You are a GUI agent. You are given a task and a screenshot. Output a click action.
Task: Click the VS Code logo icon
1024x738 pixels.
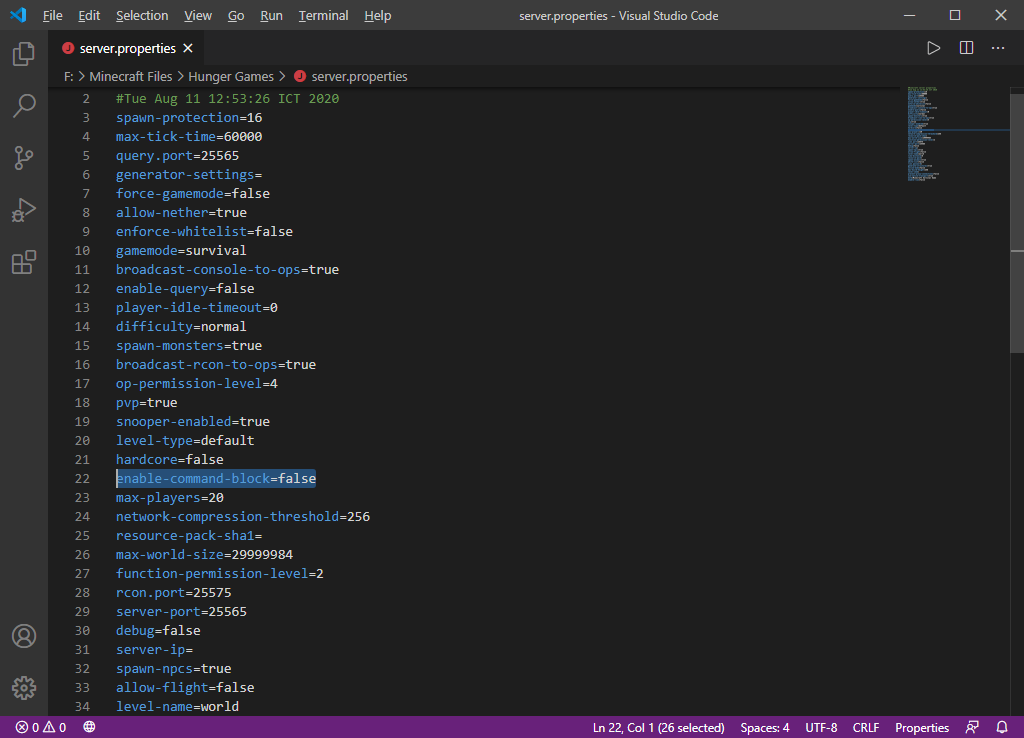[18, 15]
